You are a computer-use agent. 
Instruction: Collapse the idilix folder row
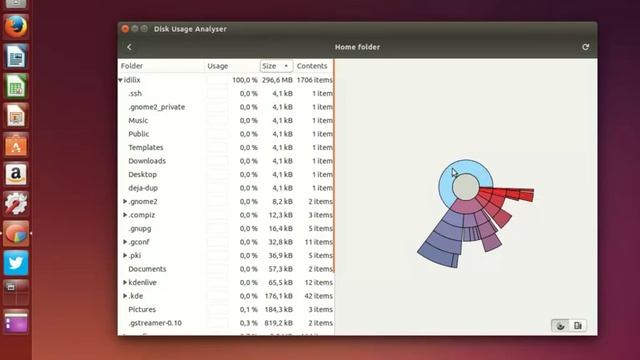120,80
